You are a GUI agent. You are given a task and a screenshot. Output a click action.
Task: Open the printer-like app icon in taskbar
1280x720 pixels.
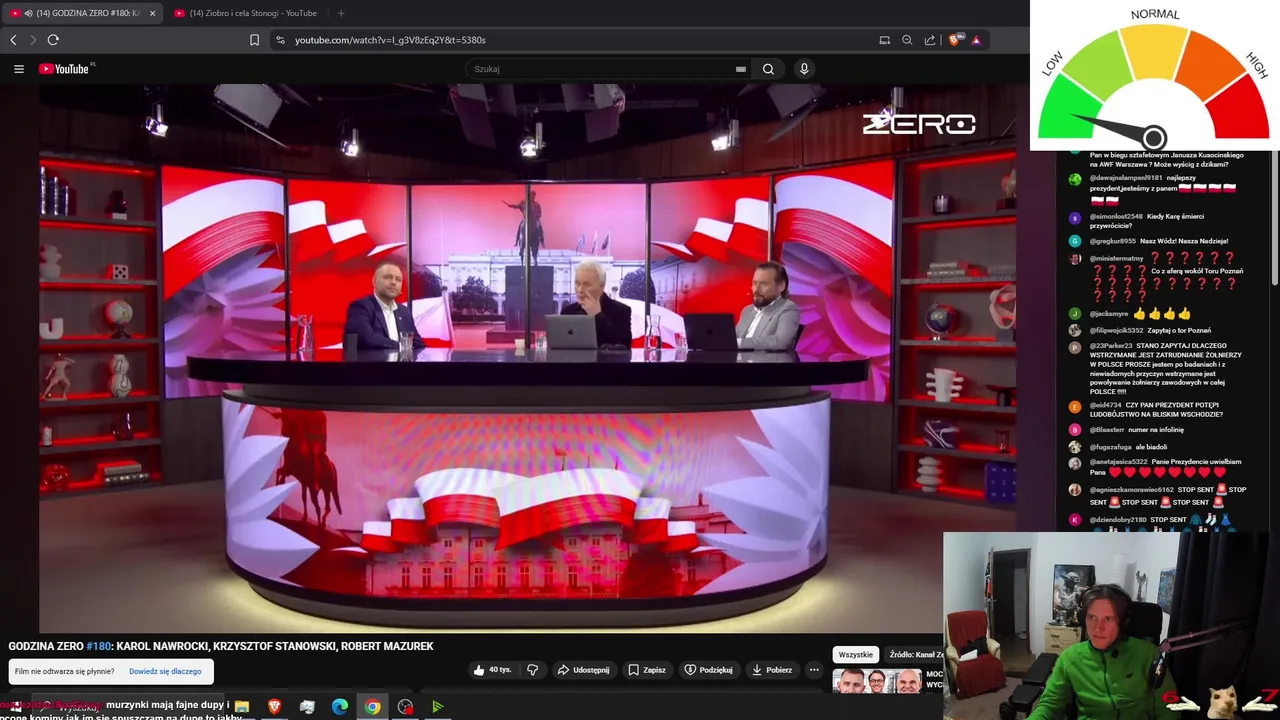click(307, 707)
